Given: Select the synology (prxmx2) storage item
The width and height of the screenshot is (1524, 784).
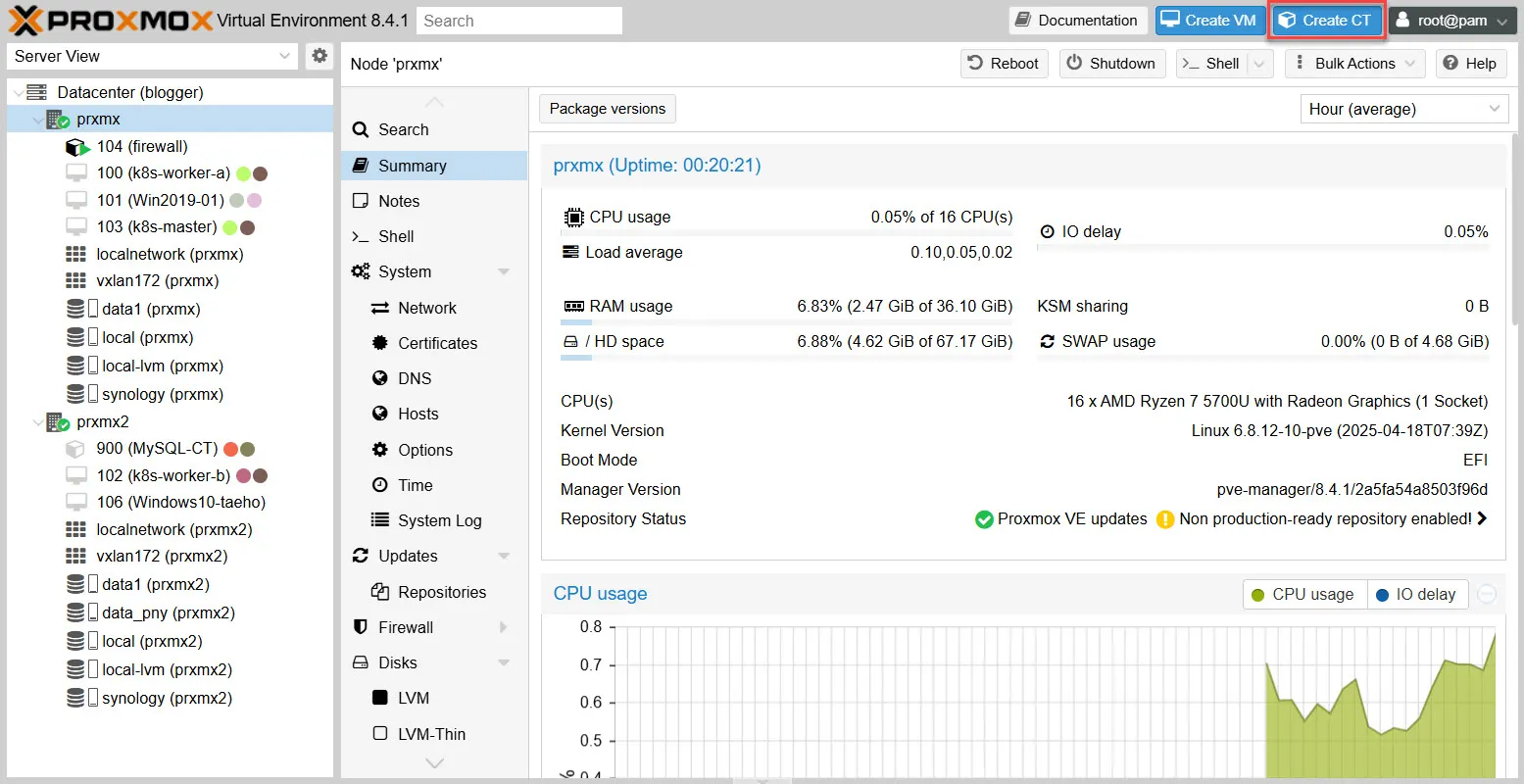Looking at the screenshot, I should coord(167,698).
